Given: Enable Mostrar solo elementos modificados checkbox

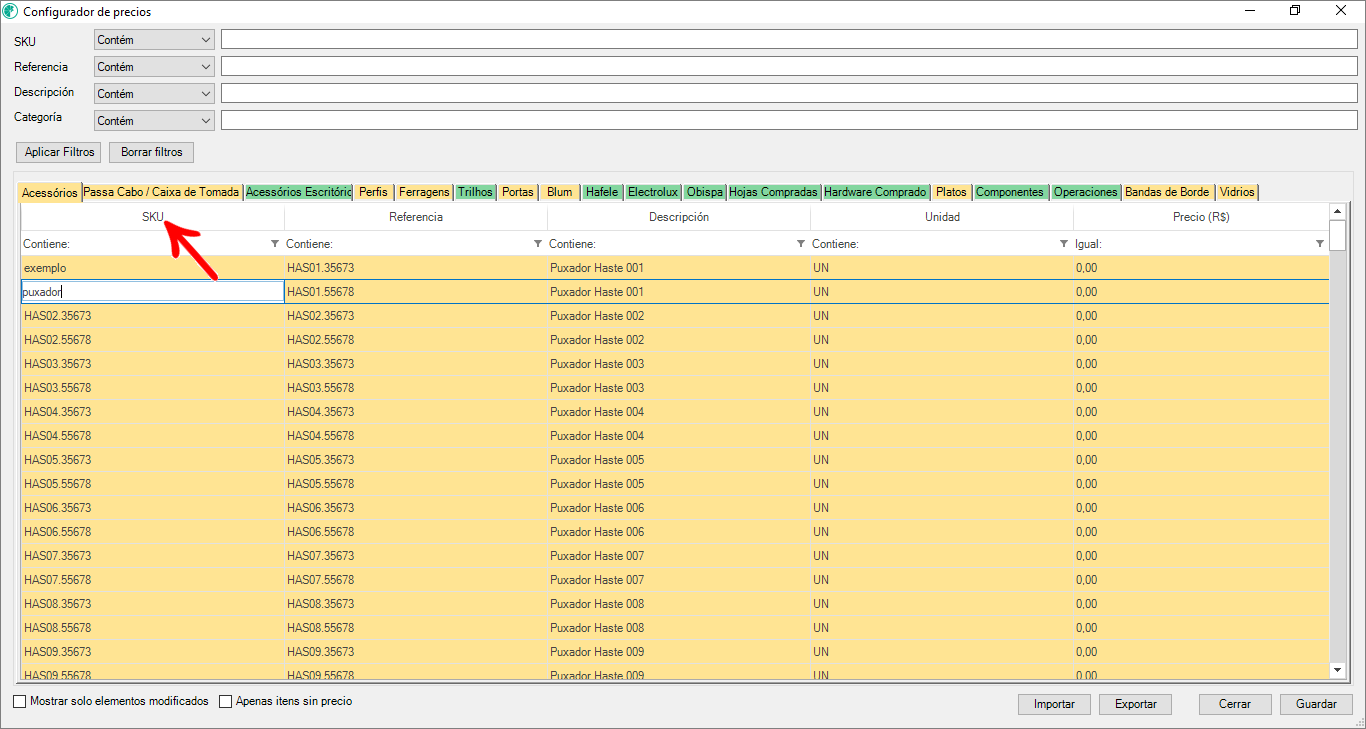Looking at the screenshot, I should coord(20,702).
